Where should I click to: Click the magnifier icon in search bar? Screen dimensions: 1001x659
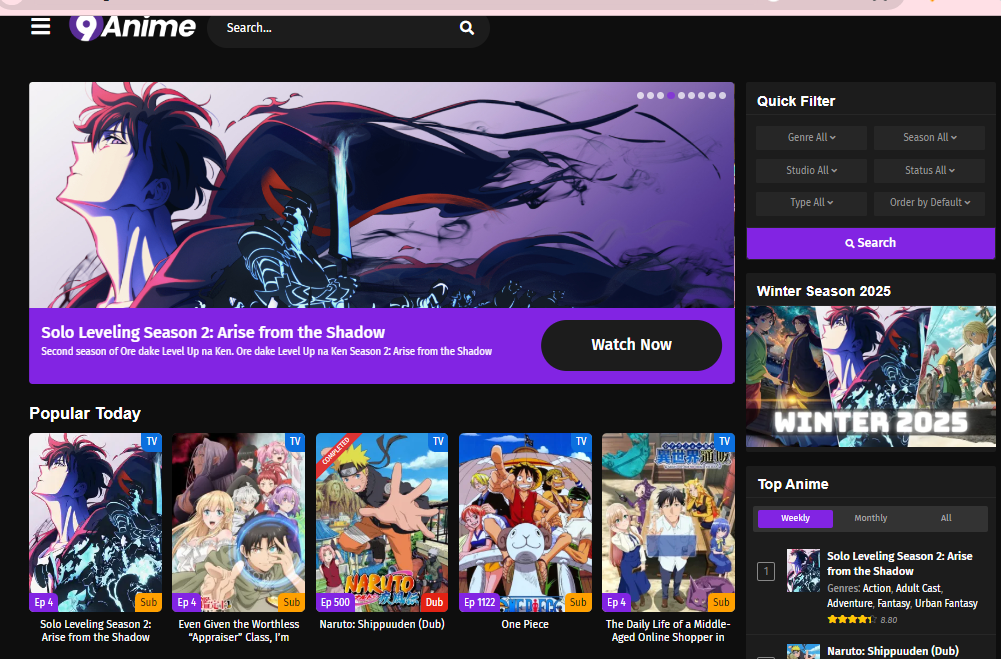tap(467, 27)
